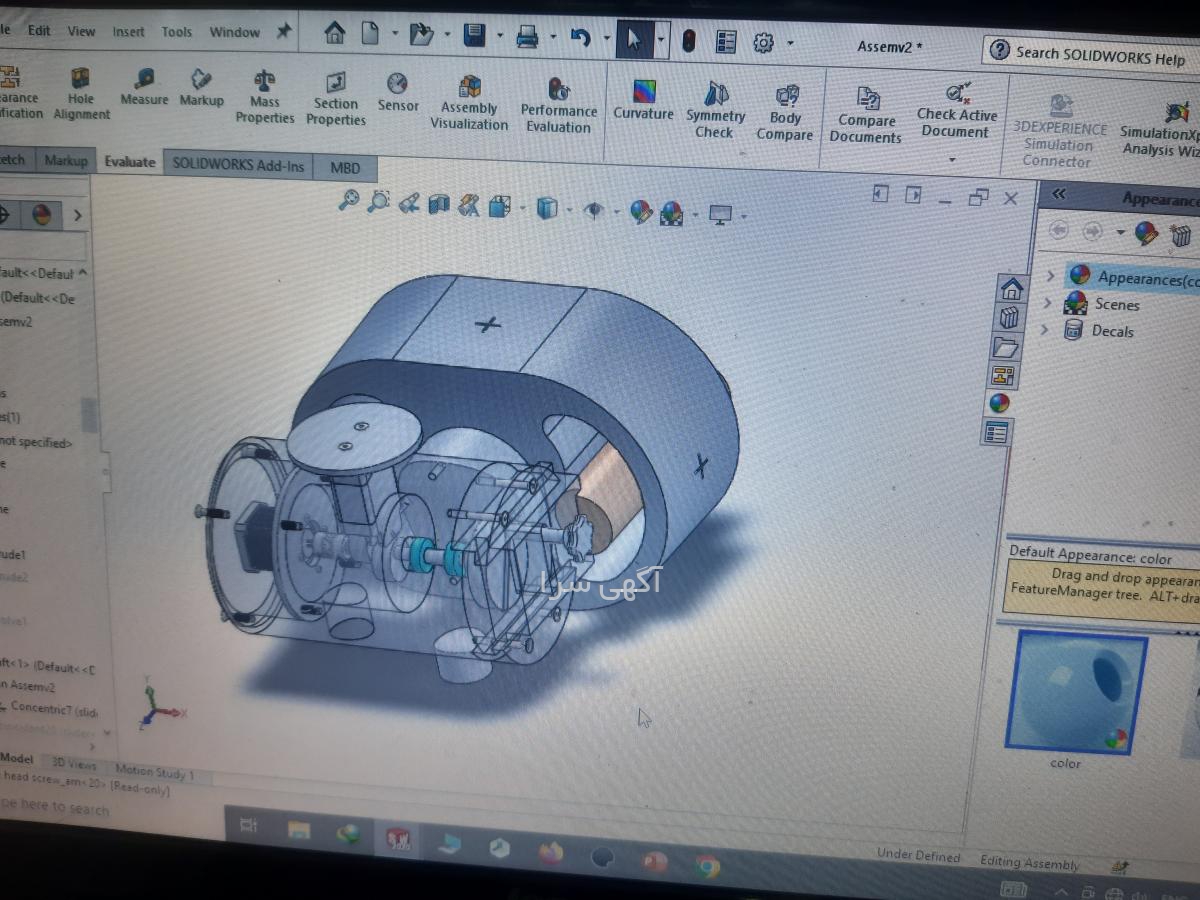Image resolution: width=1200 pixels, height=900 pixels.
Task: Click the Sensor tool
Action: (398, 91)
